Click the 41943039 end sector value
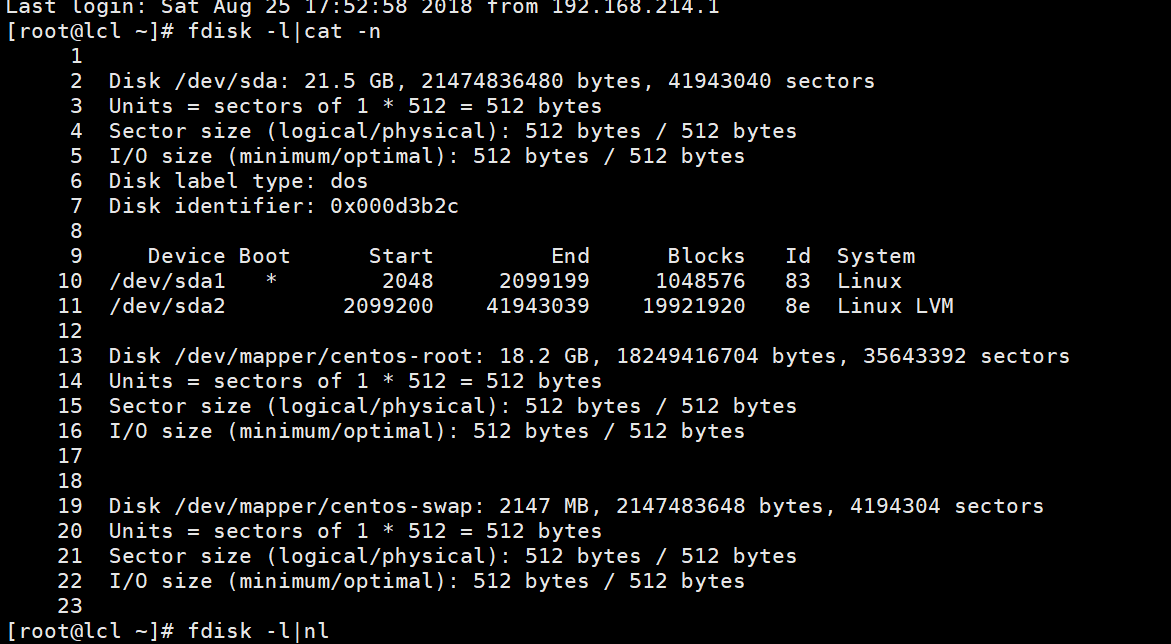This screenshot has width=1171, height=644. click(538, 306)
